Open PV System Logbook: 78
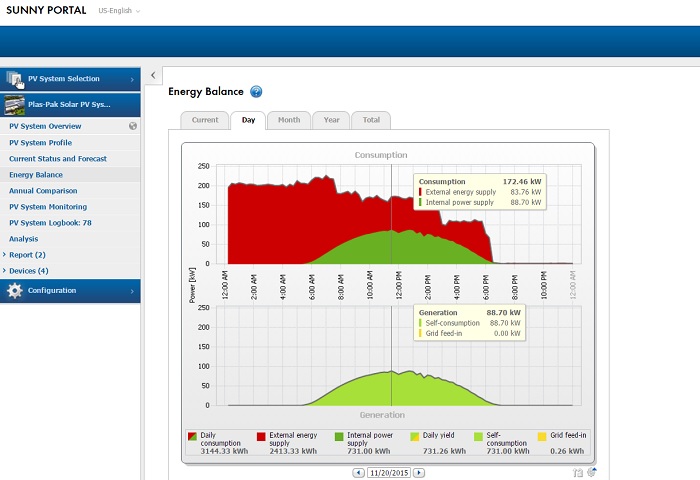Screen dimensions: 700x480 [50, 223]
